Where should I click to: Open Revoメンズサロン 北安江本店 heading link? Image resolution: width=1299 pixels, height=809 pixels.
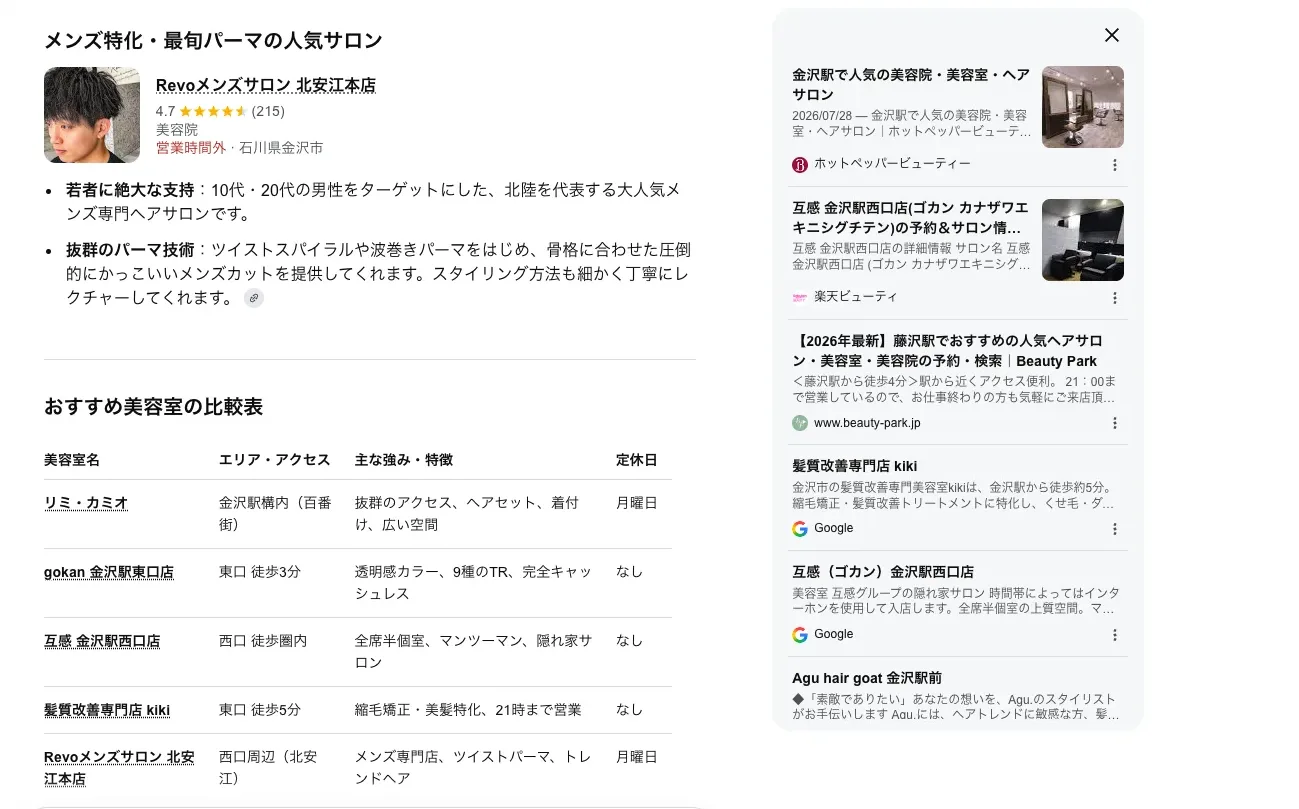click(x=266, y=85)
